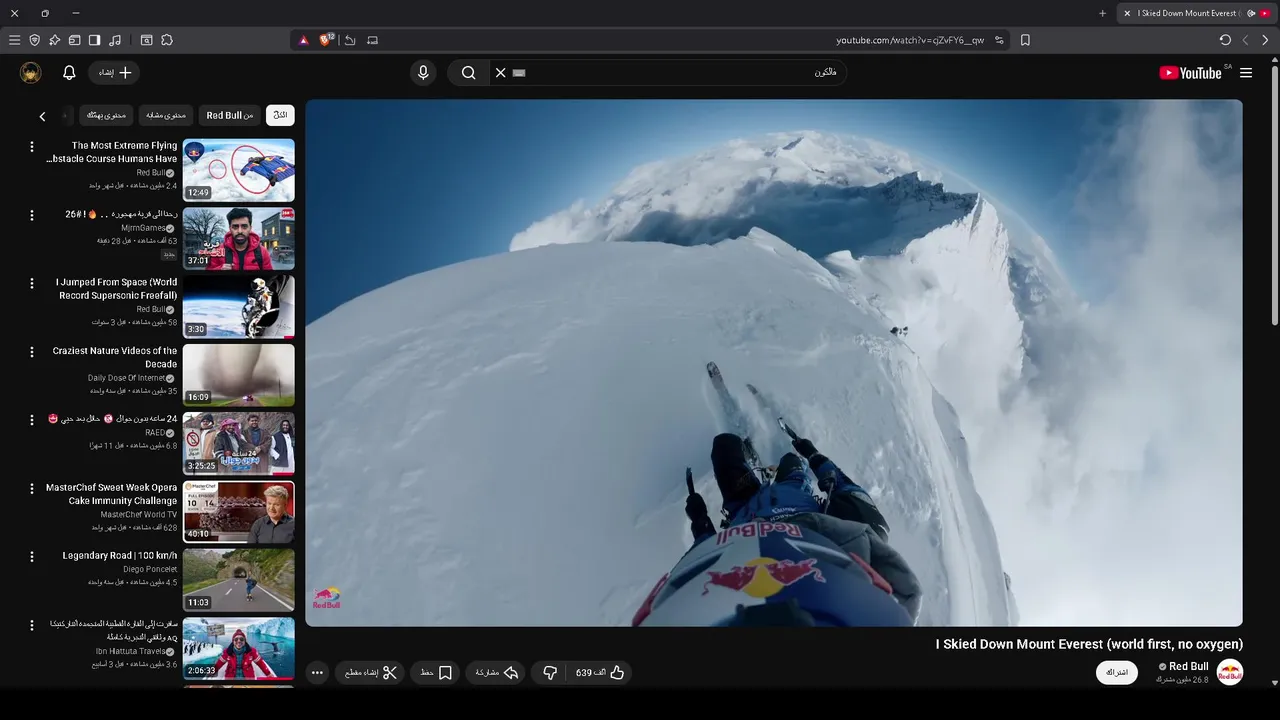Open the Leo AI sparkle icon
Image resolution: width=1280 pixels, height=720 pixels.
[54, 40]
